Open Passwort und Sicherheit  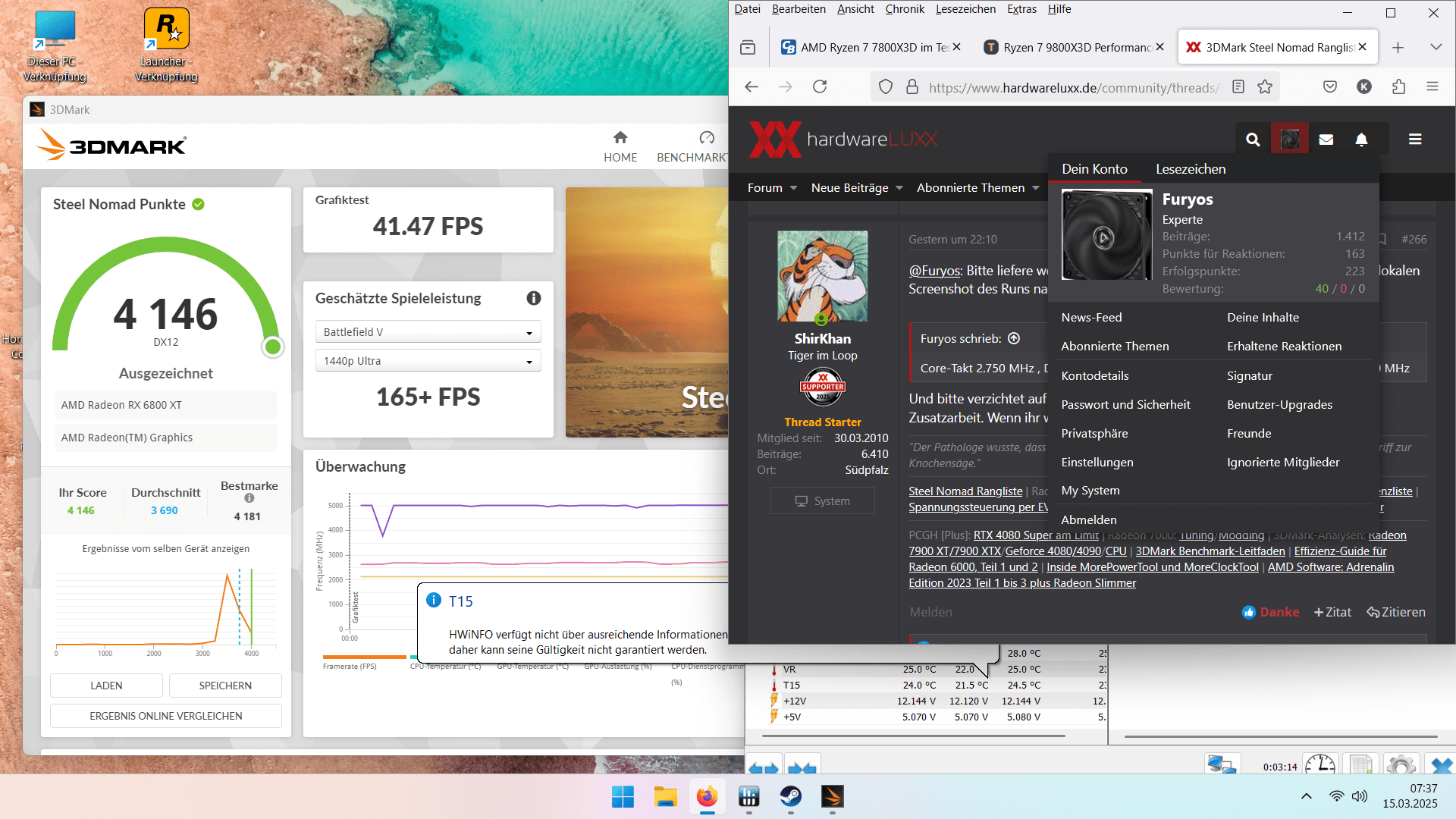(x=1125, y=404)
